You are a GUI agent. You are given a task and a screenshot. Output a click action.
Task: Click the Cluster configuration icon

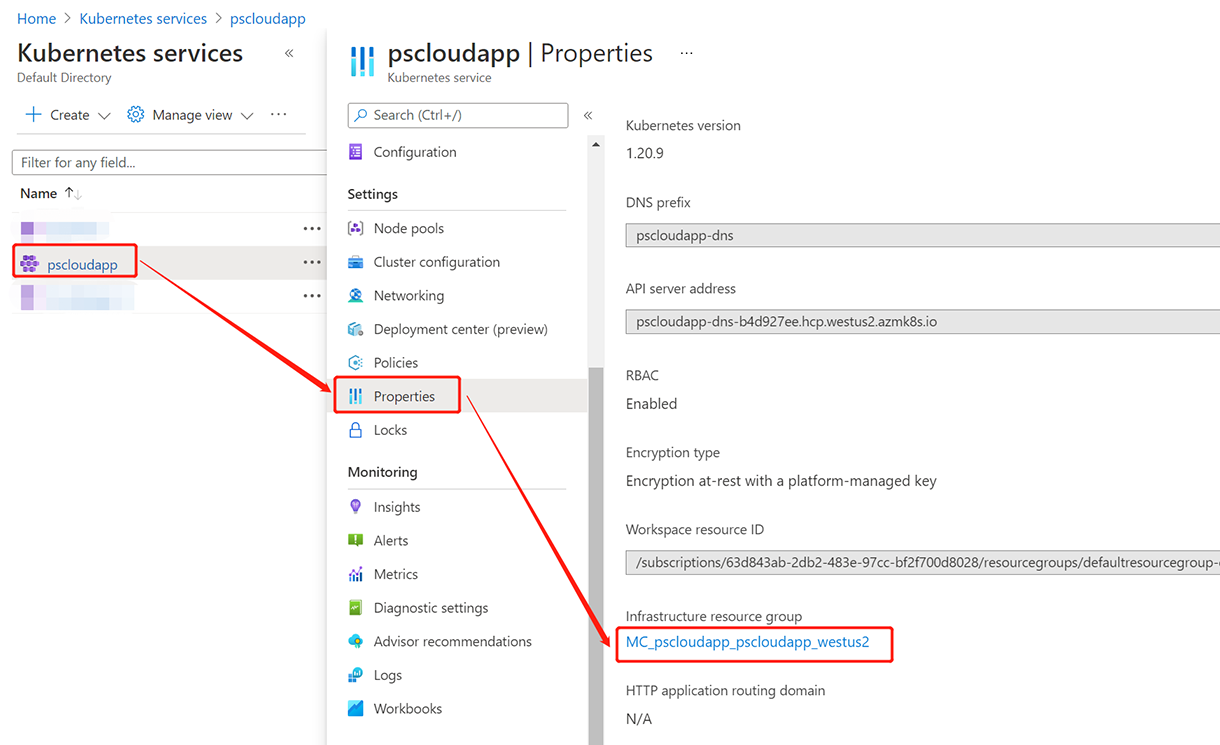pos(355,262)
